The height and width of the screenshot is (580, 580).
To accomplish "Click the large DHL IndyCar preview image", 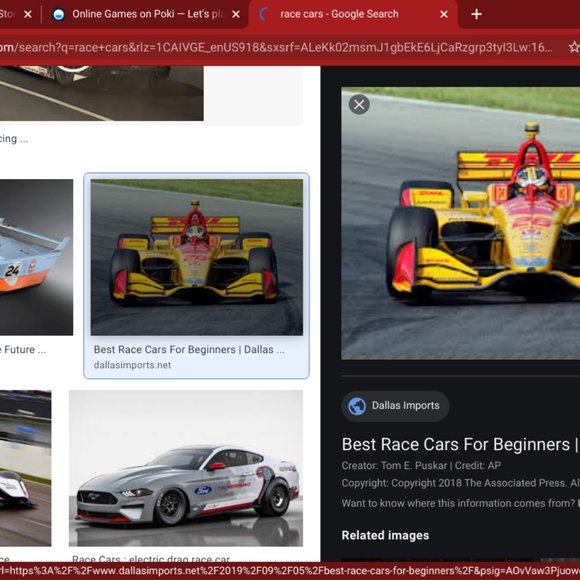I will coord(461,223).
